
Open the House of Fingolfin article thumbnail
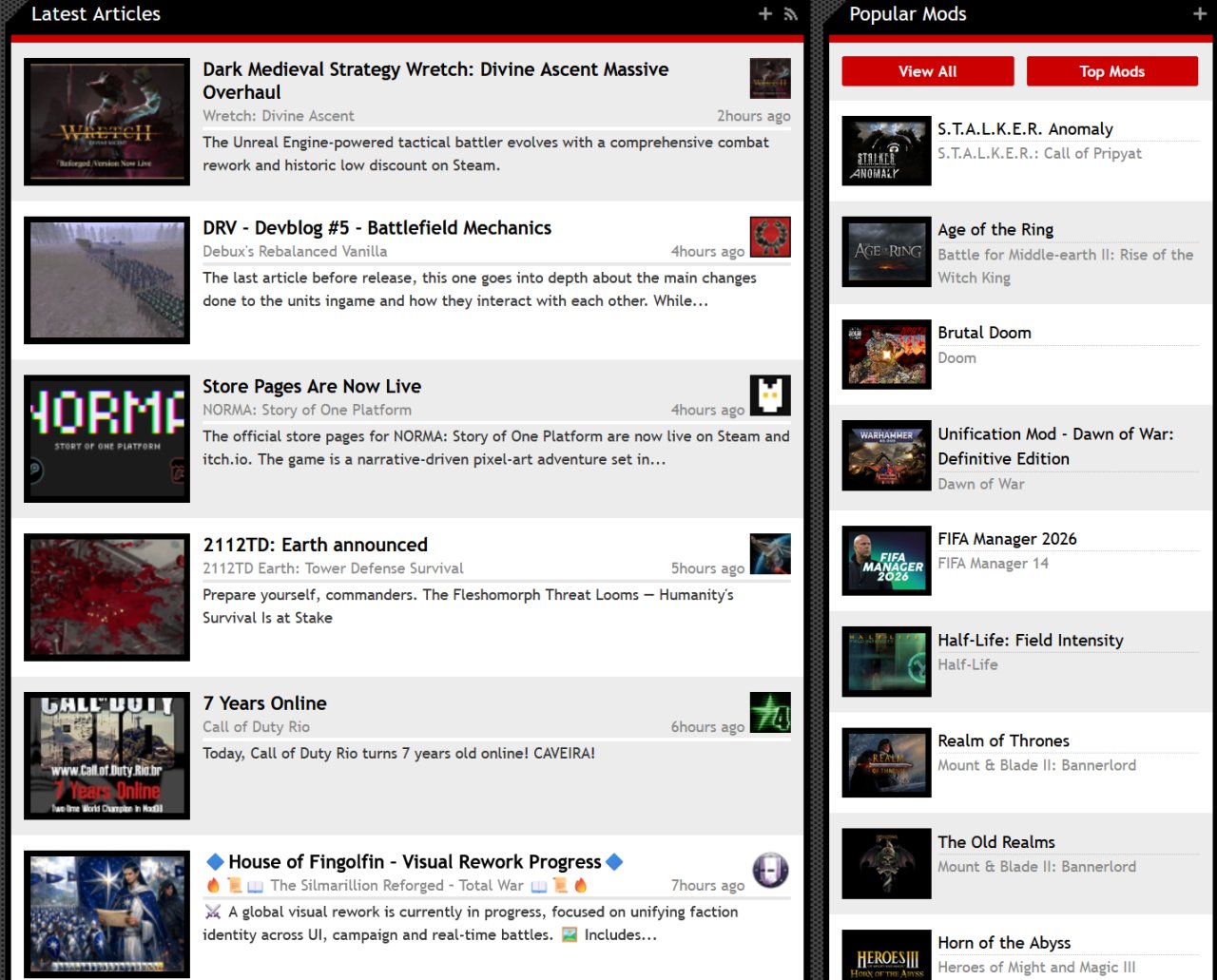point(106,914)
